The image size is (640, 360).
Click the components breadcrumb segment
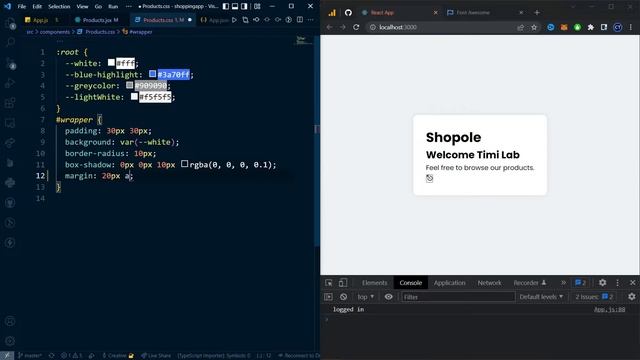point(55,32)
